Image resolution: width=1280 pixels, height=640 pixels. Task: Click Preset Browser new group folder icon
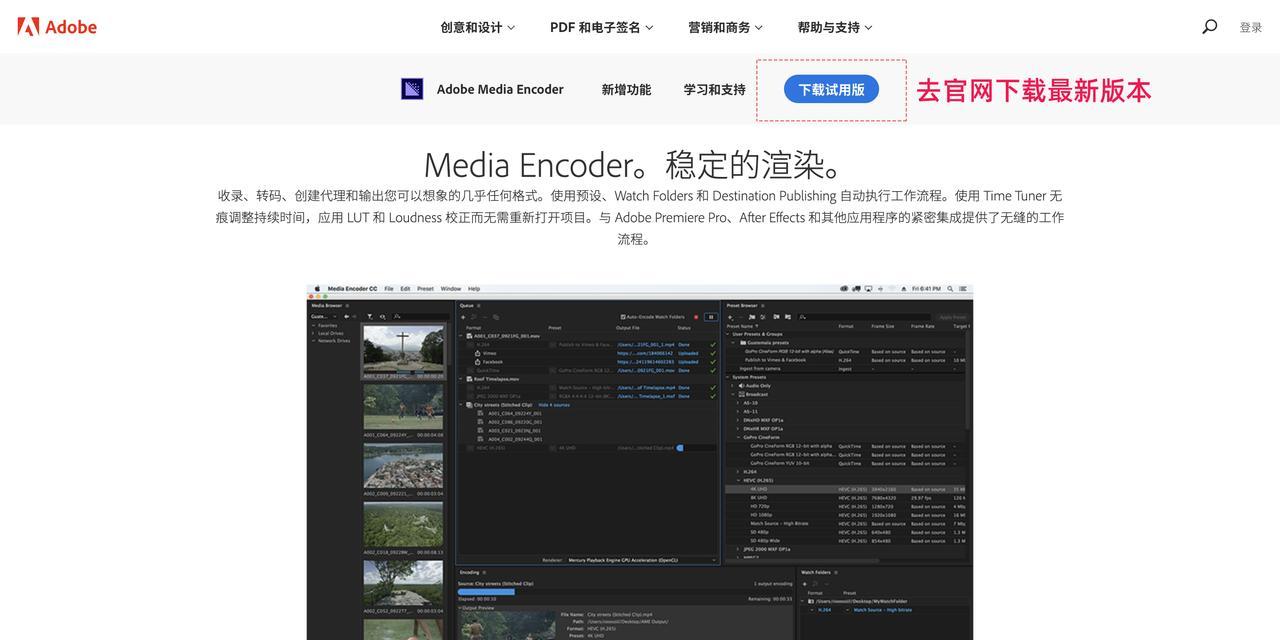(752, 317)
